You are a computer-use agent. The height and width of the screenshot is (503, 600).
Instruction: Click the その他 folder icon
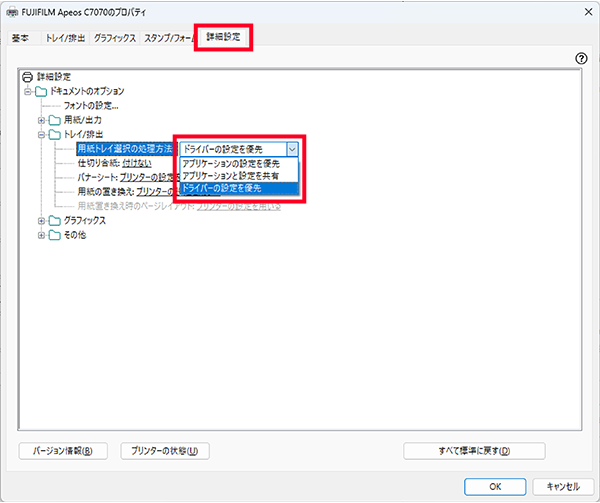[55, 235]
